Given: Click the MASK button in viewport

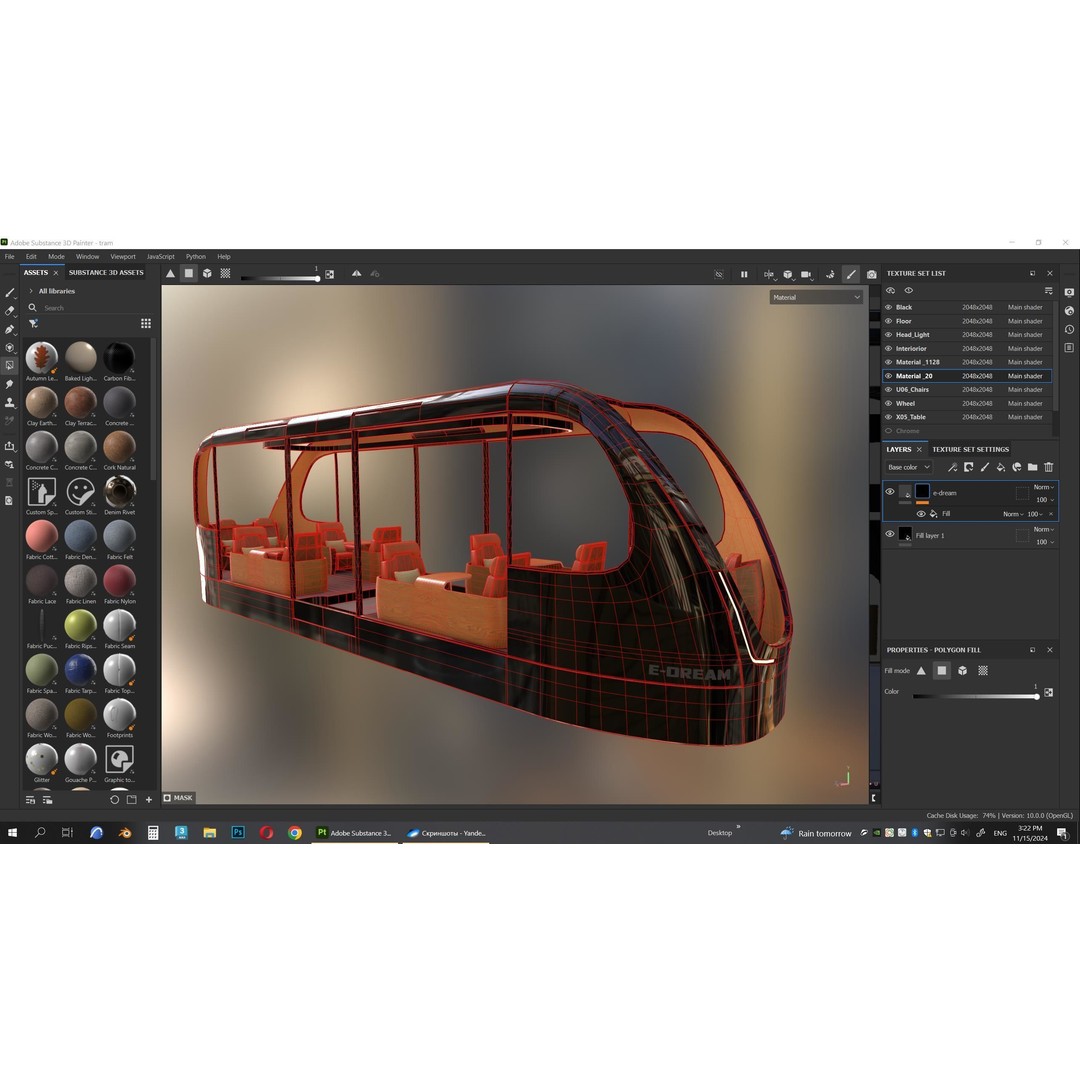Looking at the screenshot, I should [178, 798].
